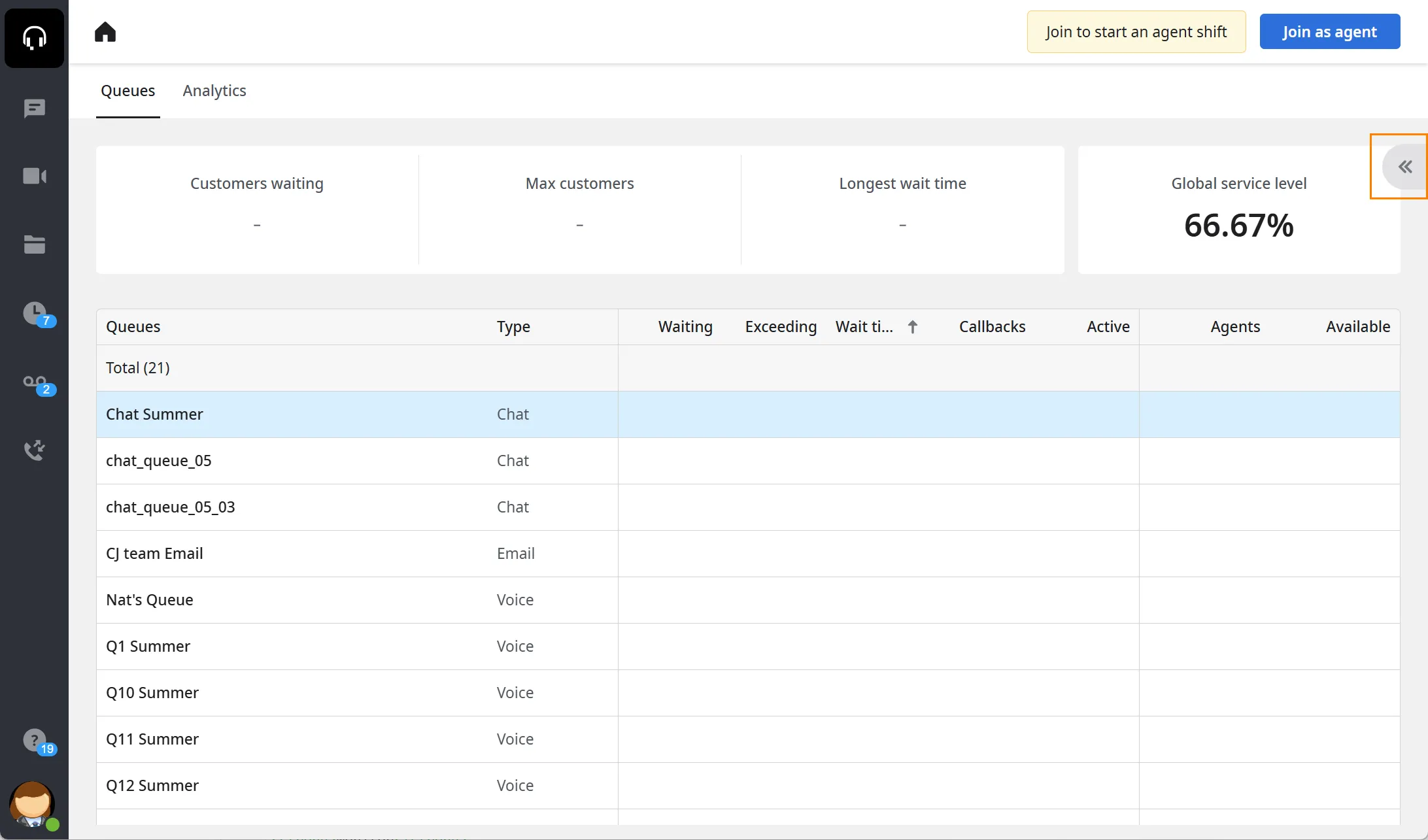The height and width of the screenshot is (840, 1428).
Task: Sort by the Waiting column header
Action: [x=685, y=327]
